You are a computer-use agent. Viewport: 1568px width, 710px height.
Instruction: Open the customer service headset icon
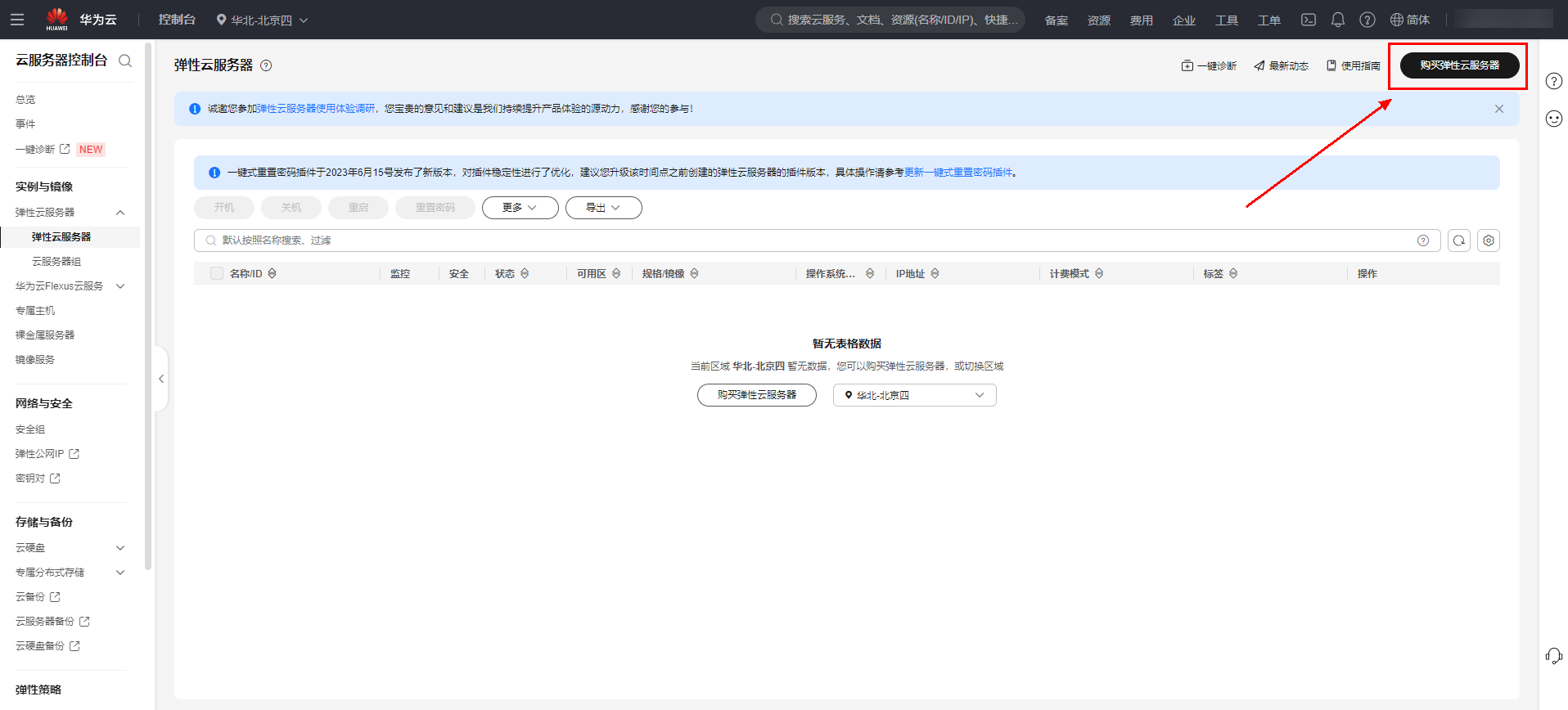[1554, 655]
